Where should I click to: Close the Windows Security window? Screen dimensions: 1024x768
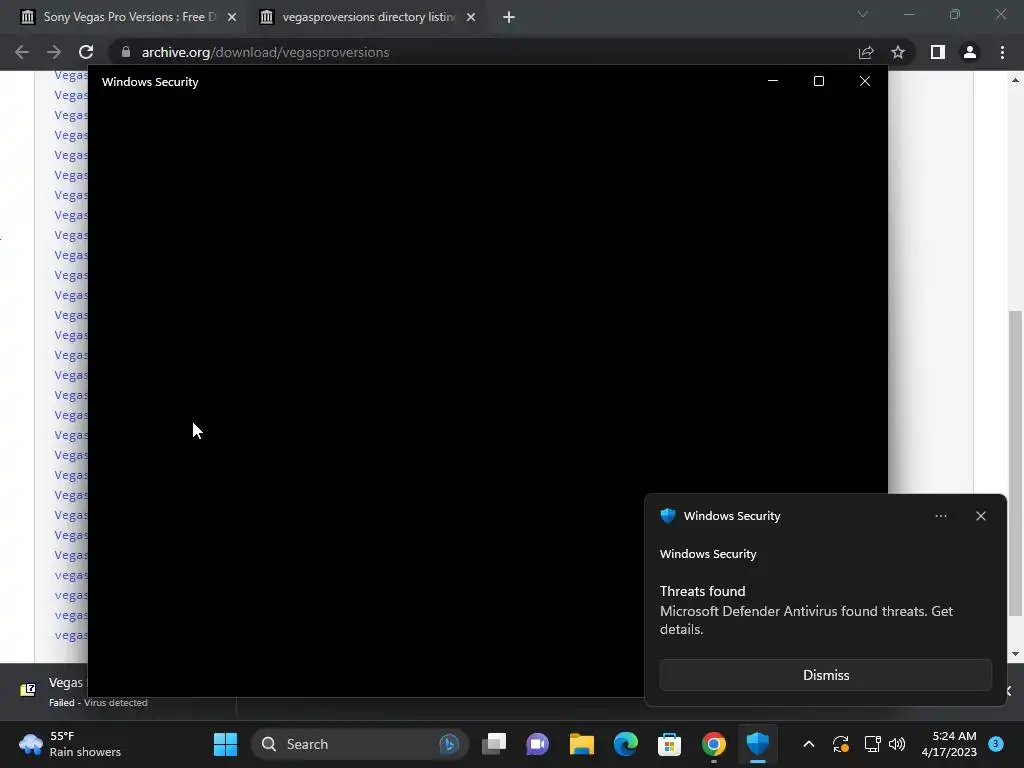(x=865, y=81)
